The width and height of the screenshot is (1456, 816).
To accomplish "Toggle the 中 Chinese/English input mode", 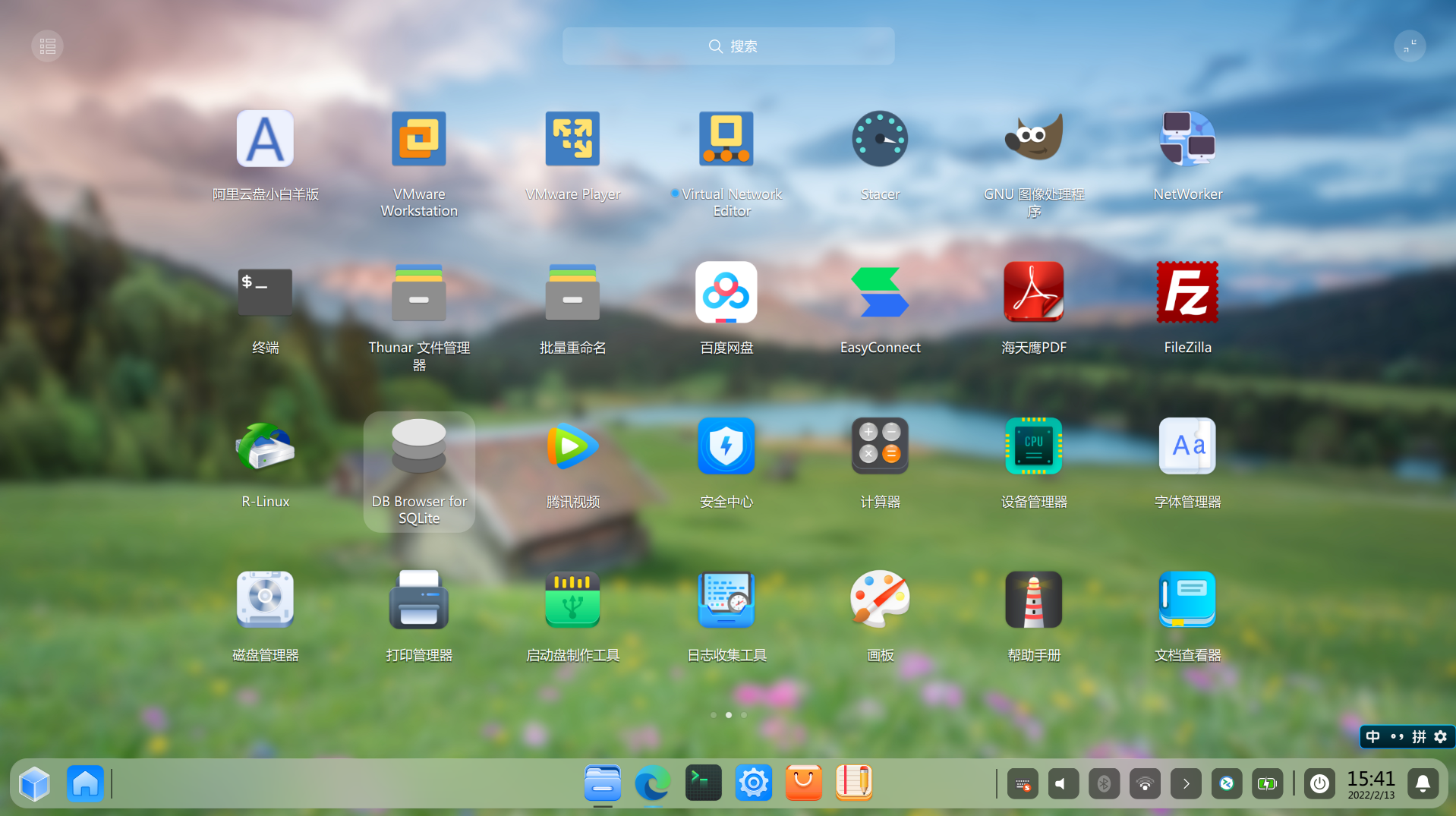I will (x=1372, y=737).
